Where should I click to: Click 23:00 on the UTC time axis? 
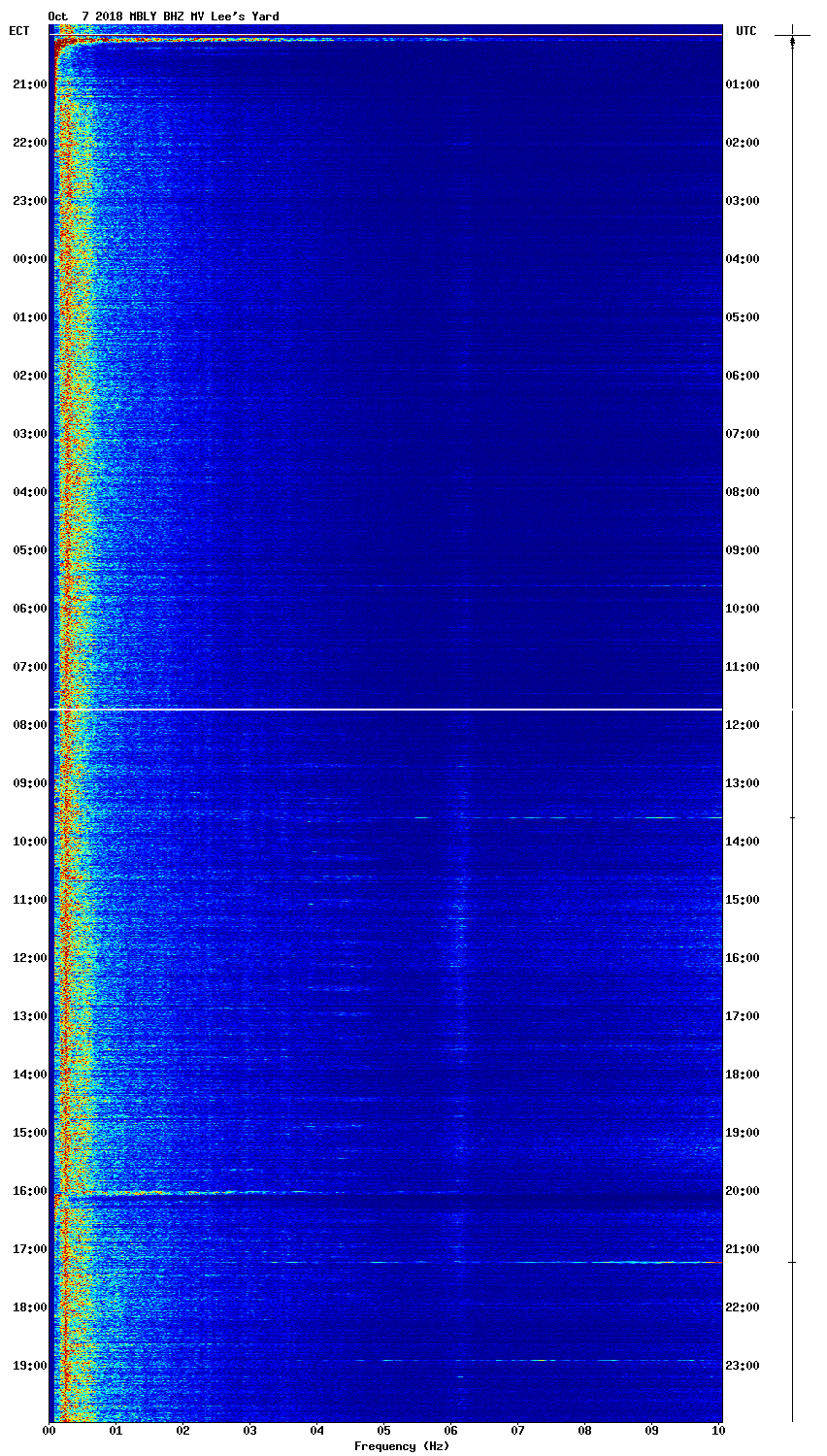pyautogui.click(x=743, y=1366)
